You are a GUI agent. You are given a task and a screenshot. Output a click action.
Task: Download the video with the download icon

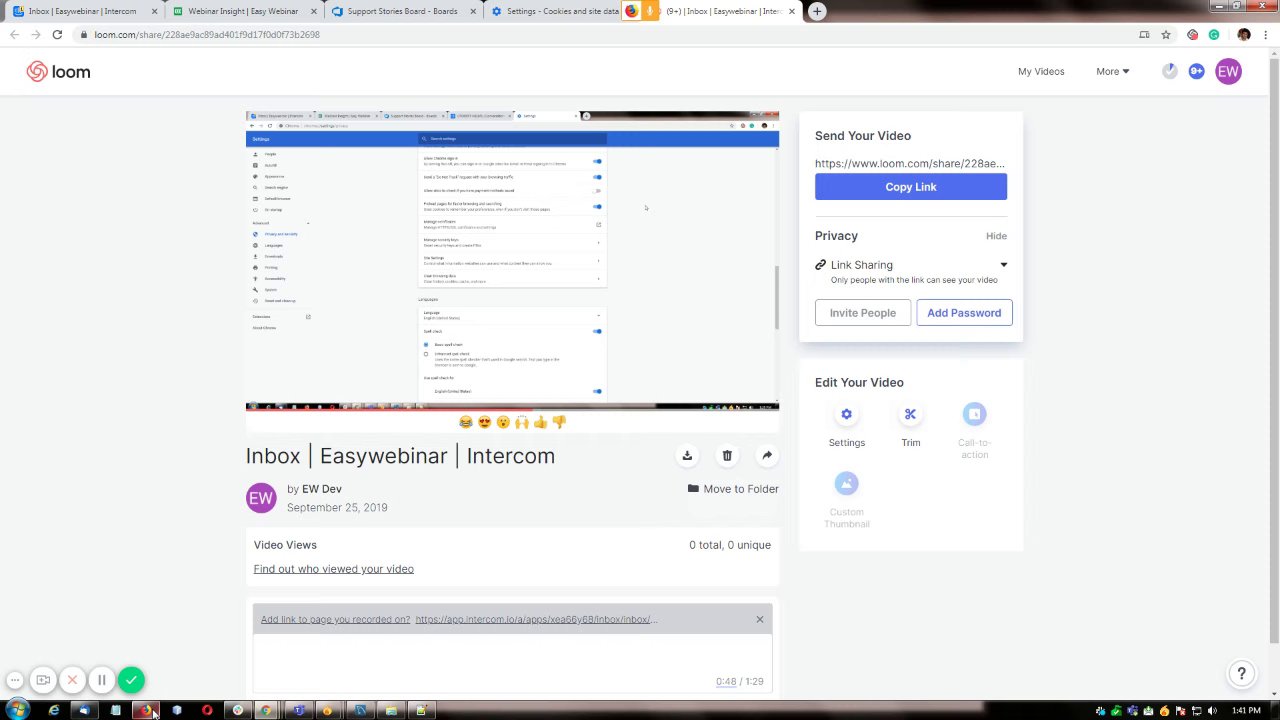tap(687, 455)
